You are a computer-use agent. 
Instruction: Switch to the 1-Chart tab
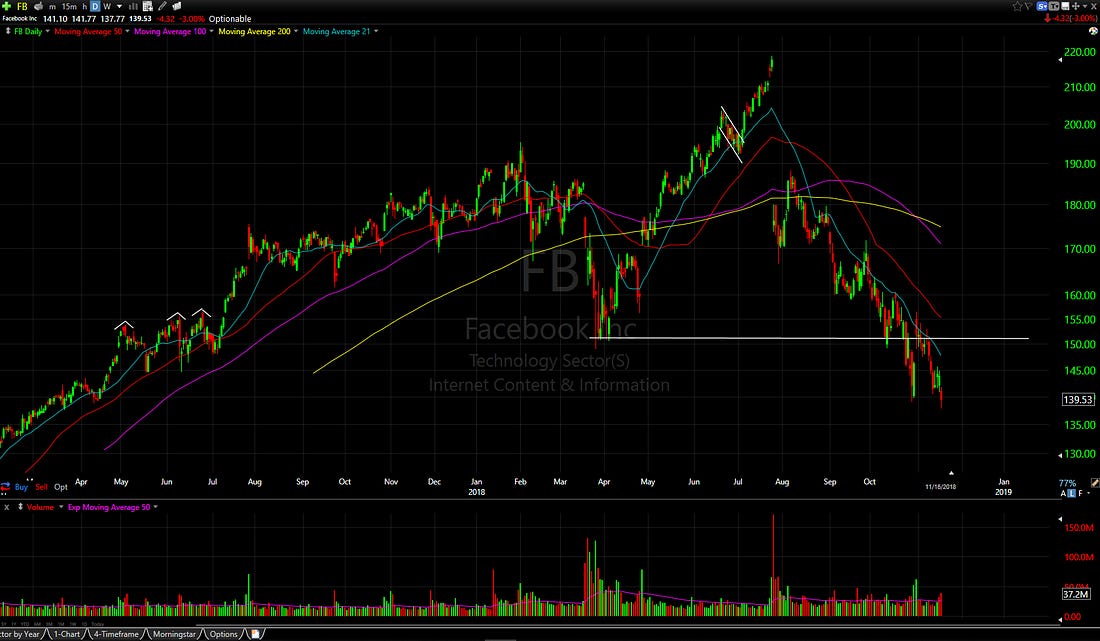click(x=67, y=634)
